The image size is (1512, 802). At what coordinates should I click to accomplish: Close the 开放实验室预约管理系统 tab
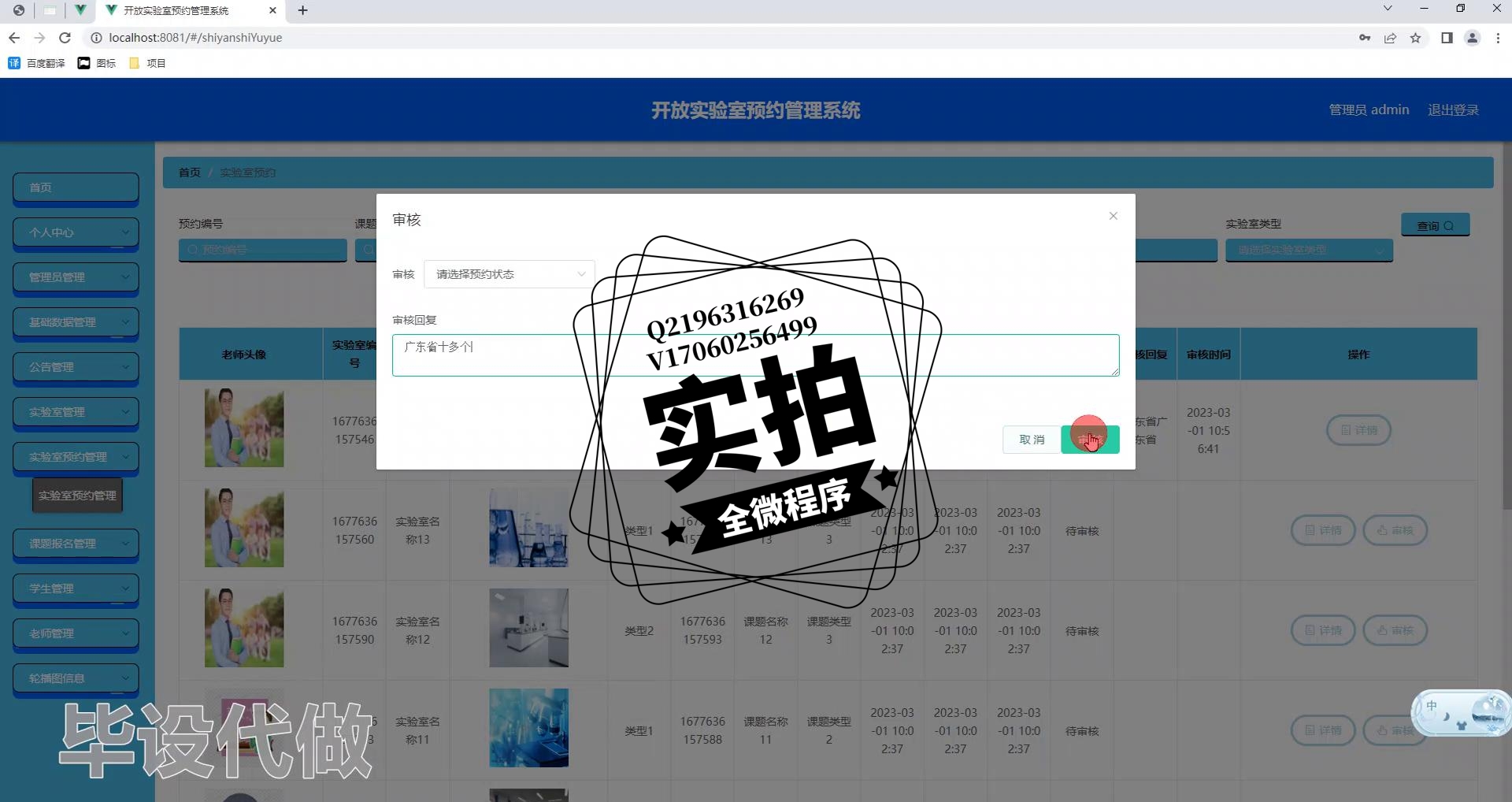272,10
